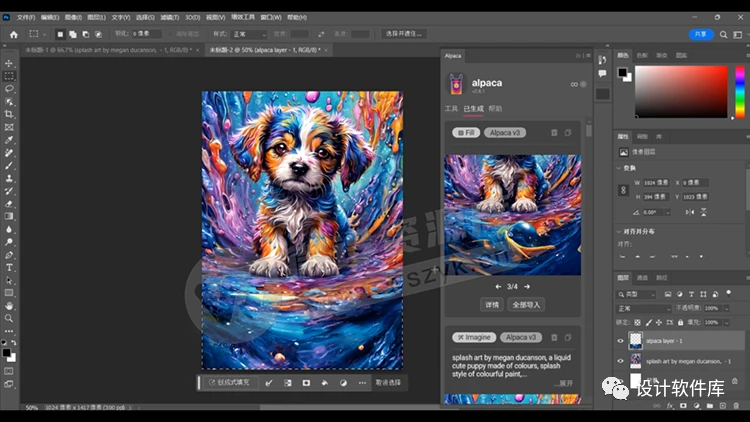Select the Rectangular Marquee tool in toolbox
Screen dimensions: 750x422
(x=9, y=76)
